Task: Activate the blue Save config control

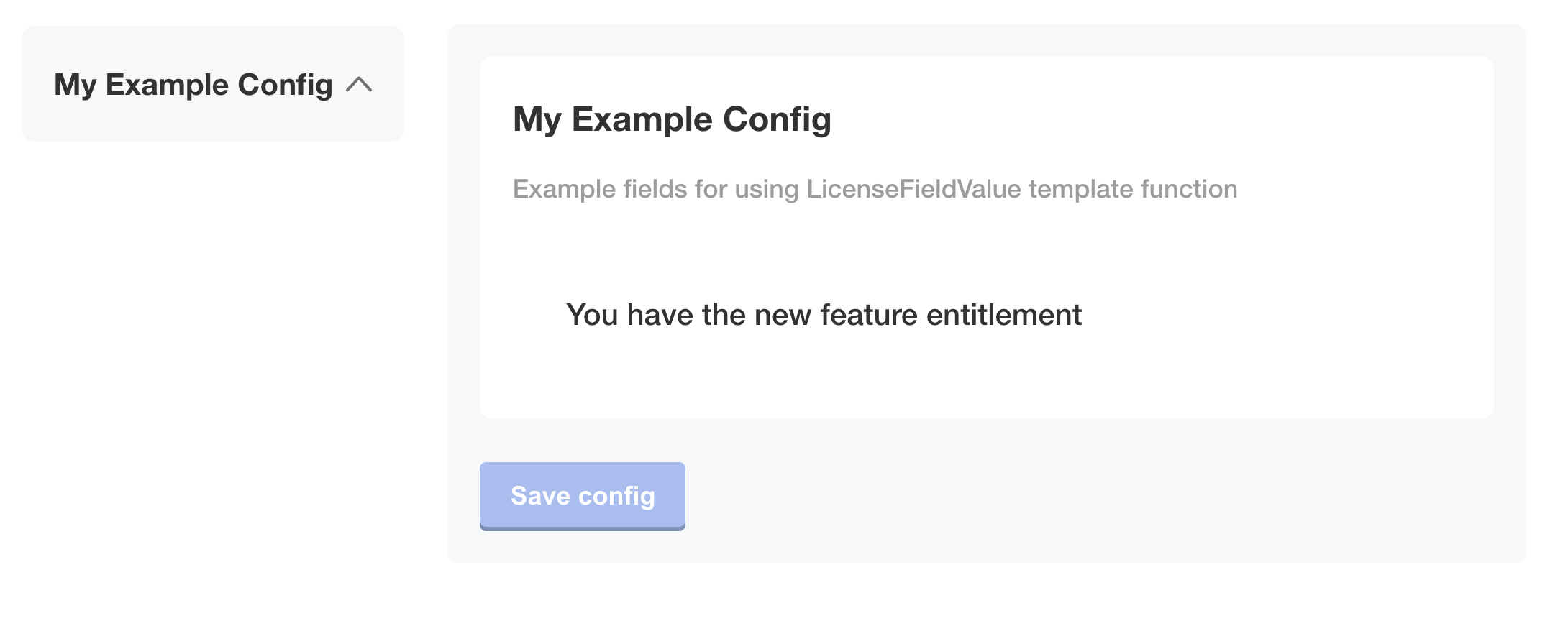Action: 582,495
